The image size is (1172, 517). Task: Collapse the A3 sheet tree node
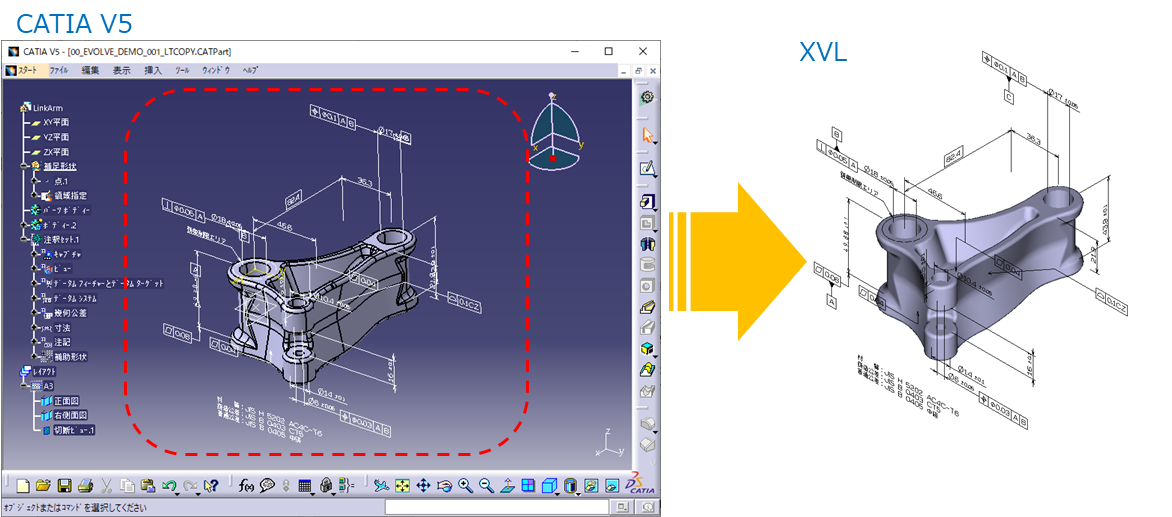tap(25, 386)
